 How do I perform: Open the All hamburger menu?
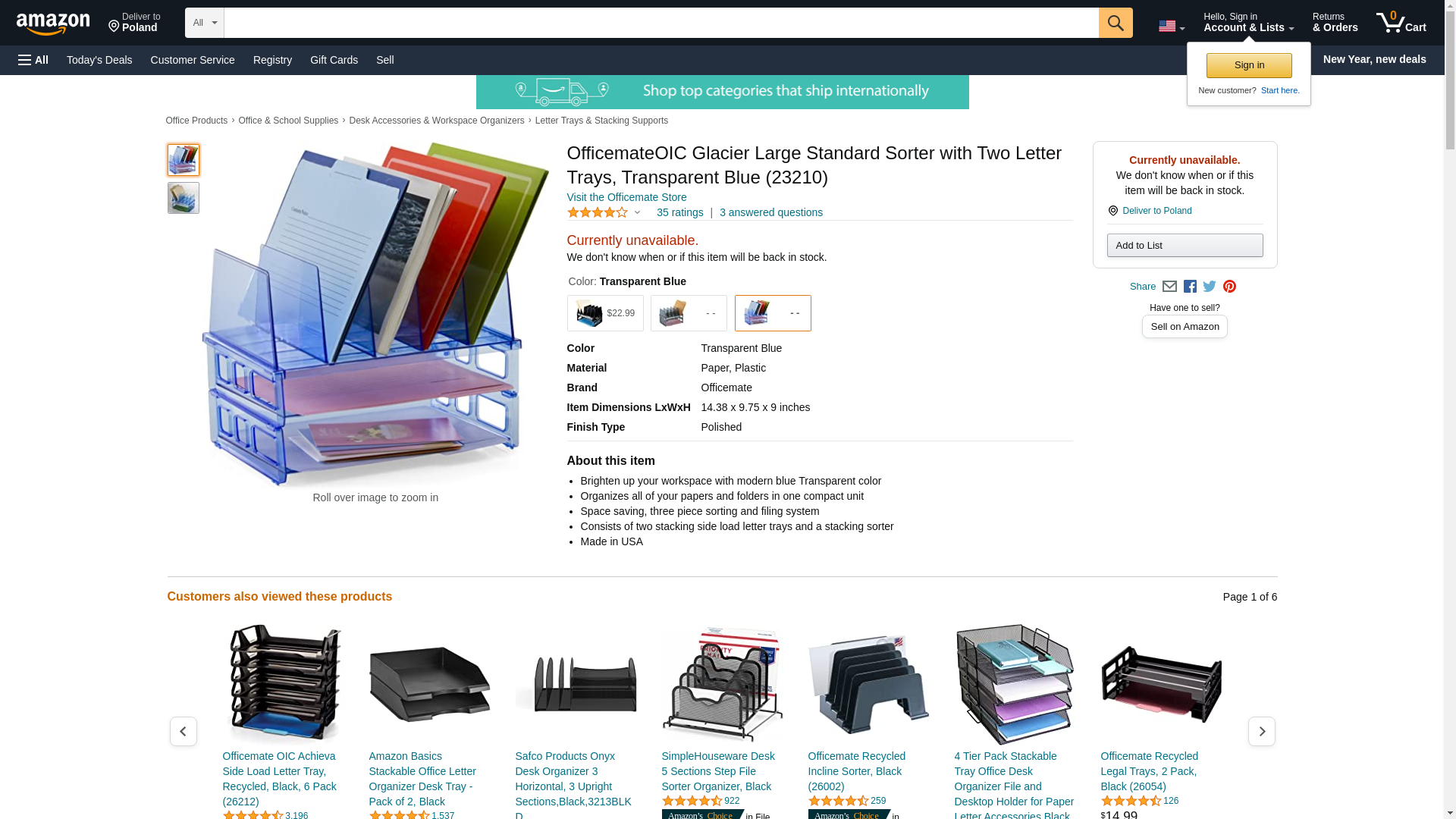pos(33,60)
